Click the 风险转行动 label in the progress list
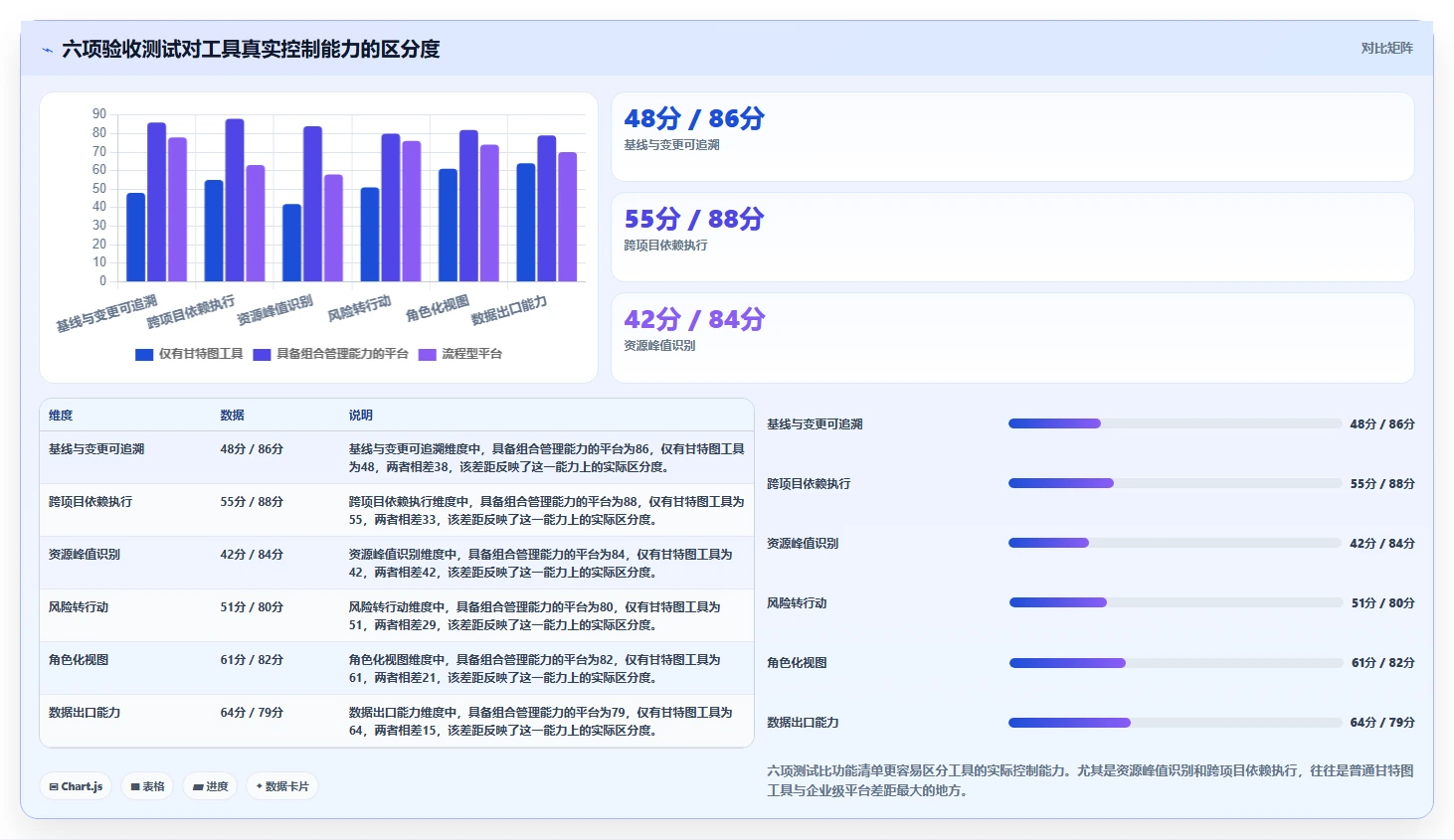The width and height of the screenshot is (1454, 840). click(797, 603)
